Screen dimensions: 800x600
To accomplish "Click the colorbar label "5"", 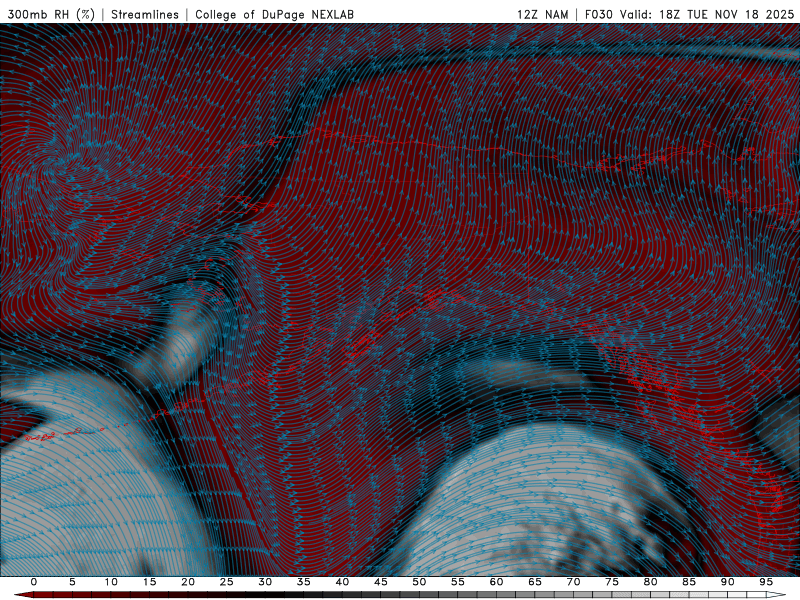I will (72, 582).
